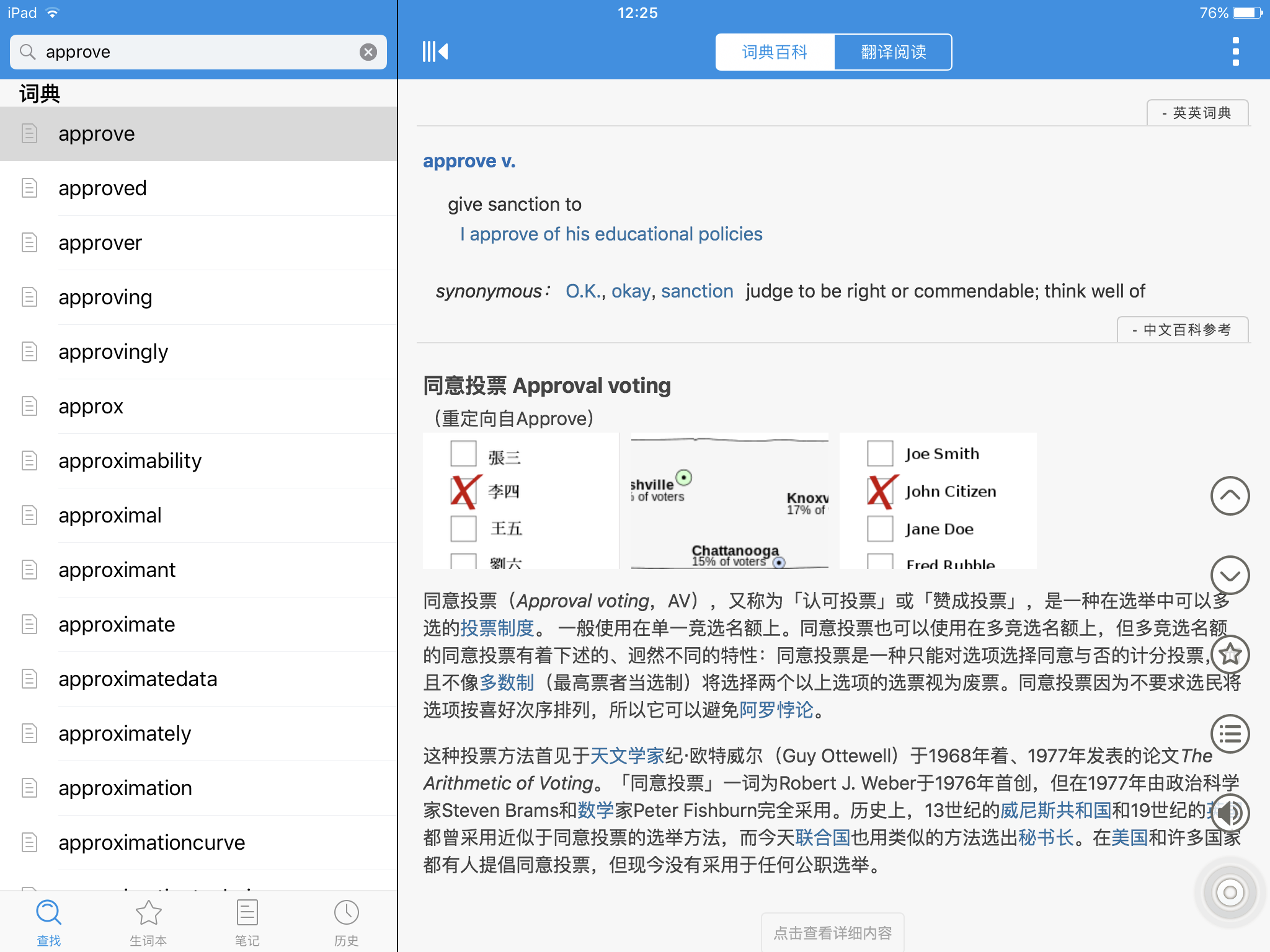Add word to favorites with star icon
Screen dimensions: 1270x952
(1230, 654)
